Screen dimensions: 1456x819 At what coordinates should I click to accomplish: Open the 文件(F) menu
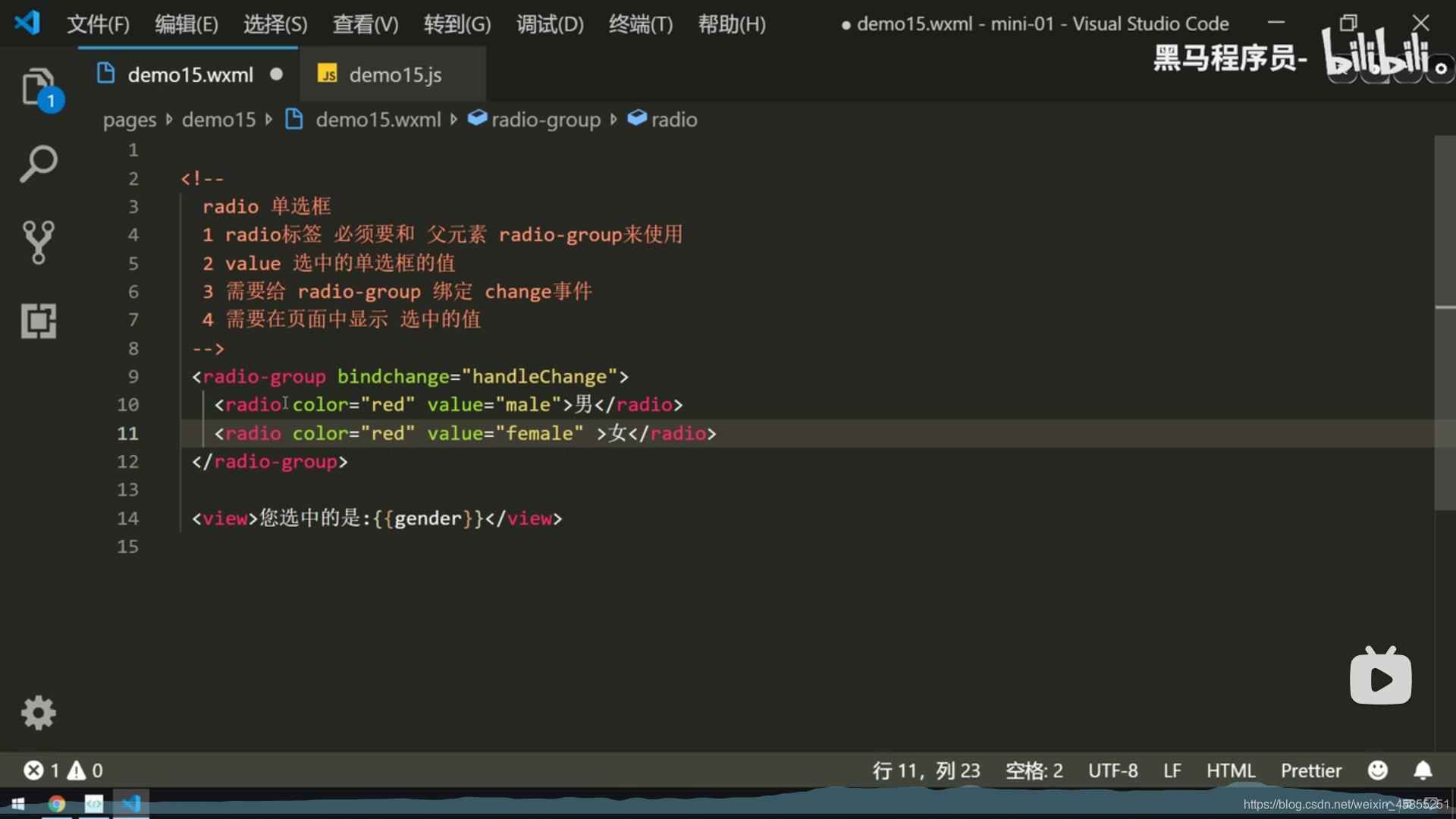[x=99, y=24]
